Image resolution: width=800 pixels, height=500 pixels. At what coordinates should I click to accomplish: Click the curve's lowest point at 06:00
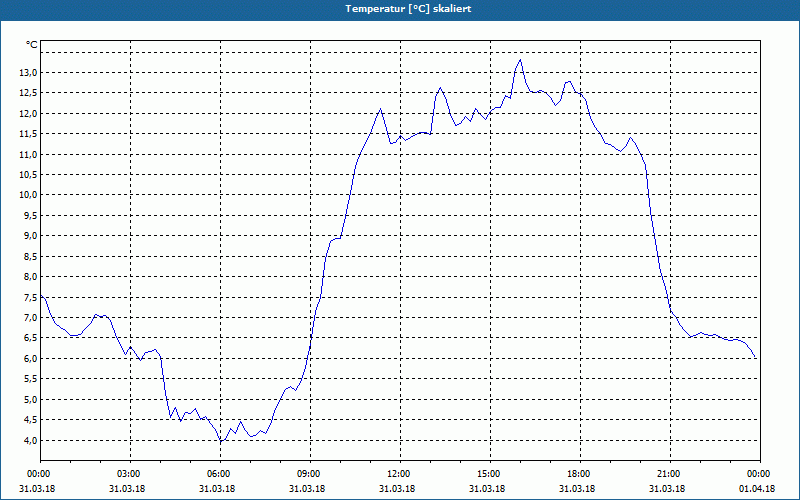[x=220, y=440]
